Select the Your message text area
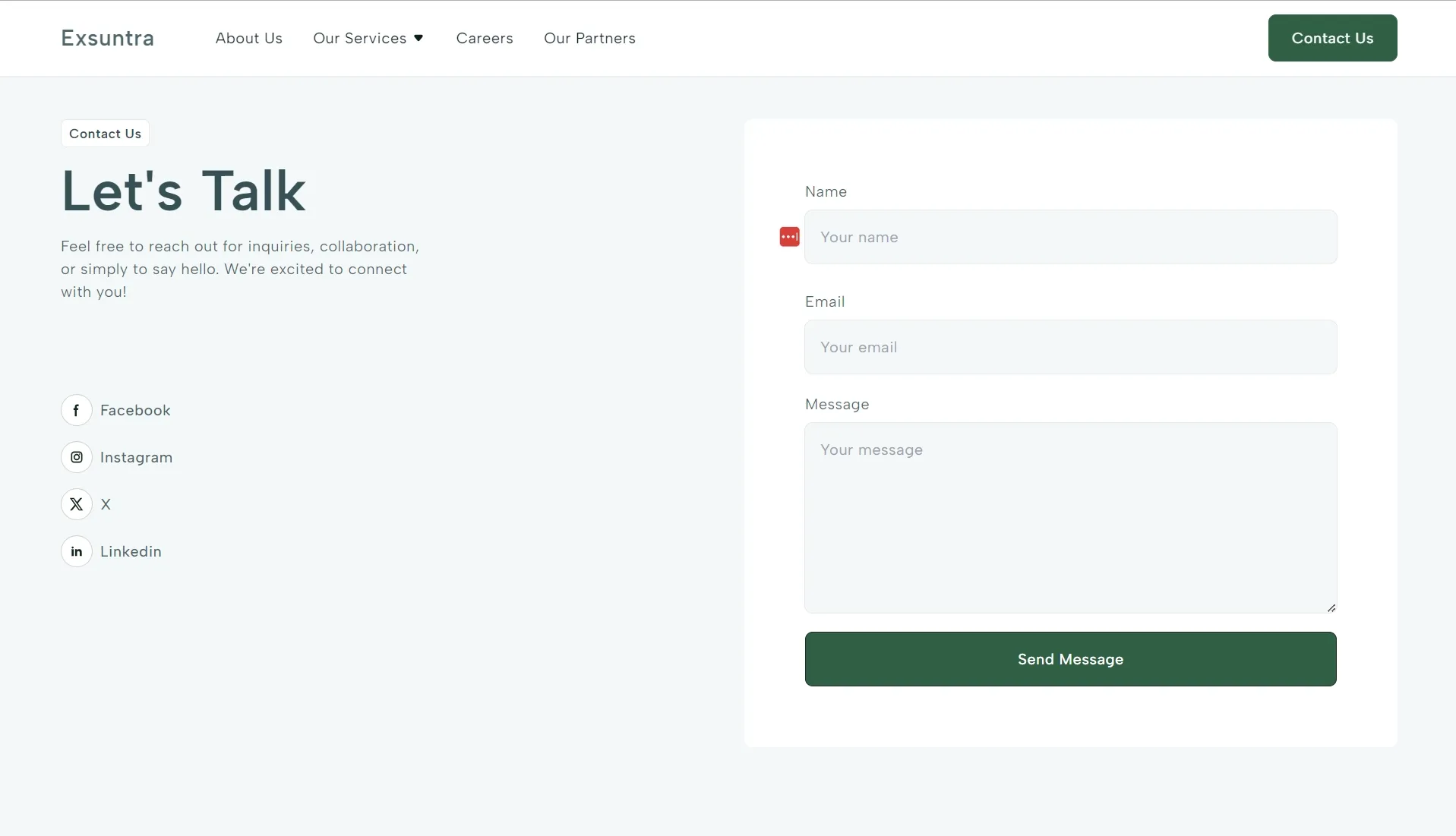 [x=1070, y=518]
